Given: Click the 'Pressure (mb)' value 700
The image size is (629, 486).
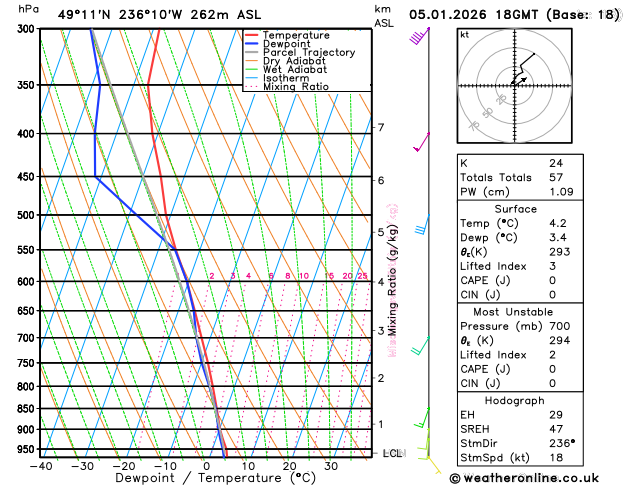Looking at the screenshot, I should point(560,326).
